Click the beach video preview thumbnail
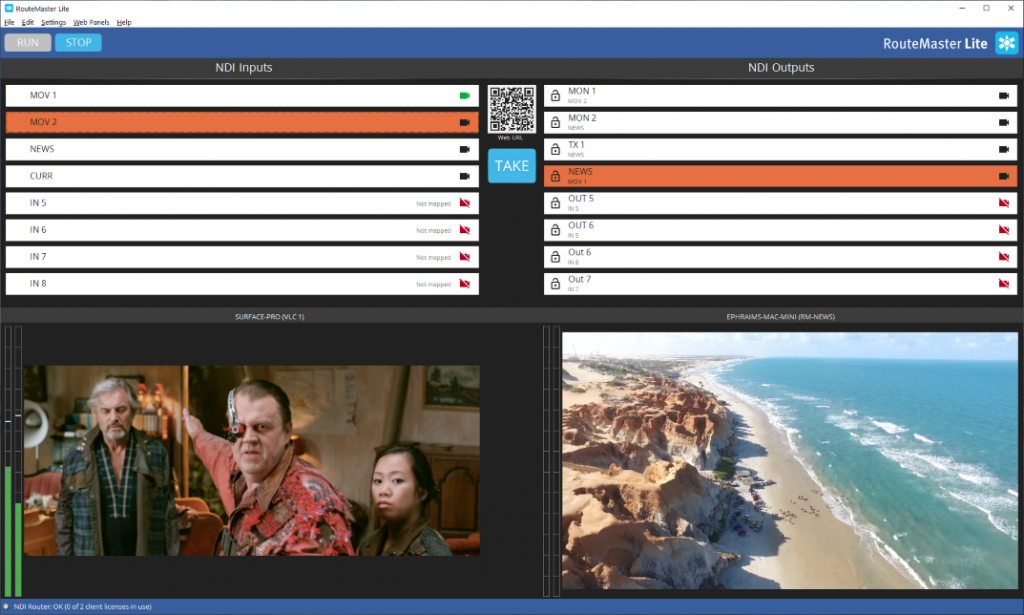The image size is (1024, 615). click(789, 460)
